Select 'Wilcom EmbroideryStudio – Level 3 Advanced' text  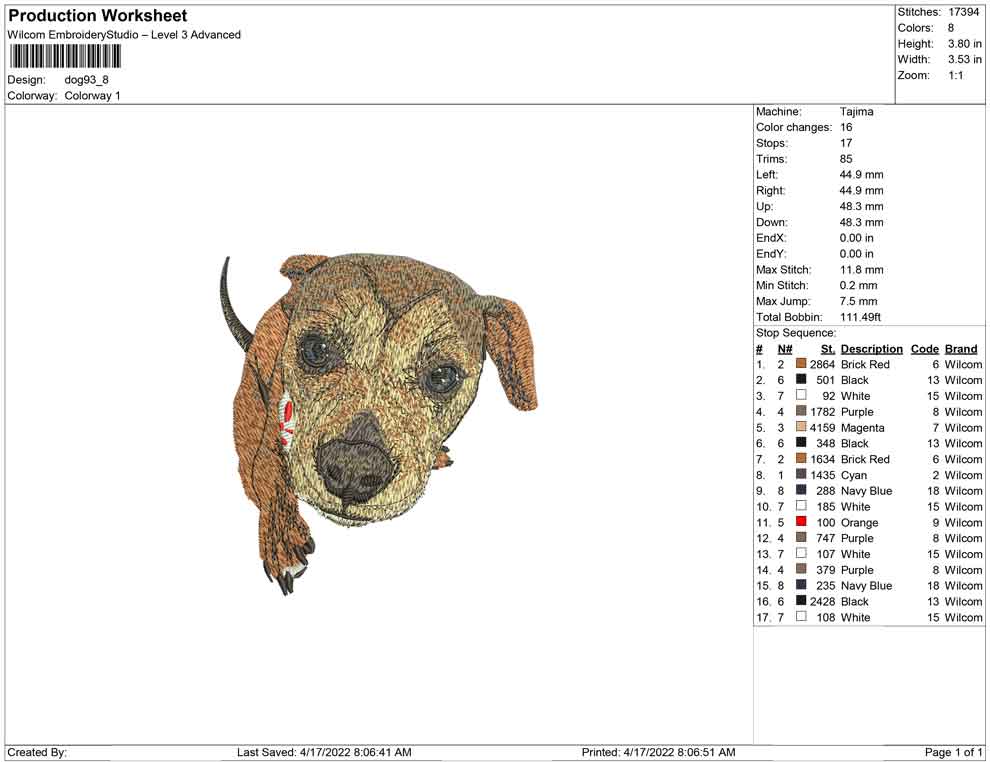pyautogui.click(x=124, y=35)
